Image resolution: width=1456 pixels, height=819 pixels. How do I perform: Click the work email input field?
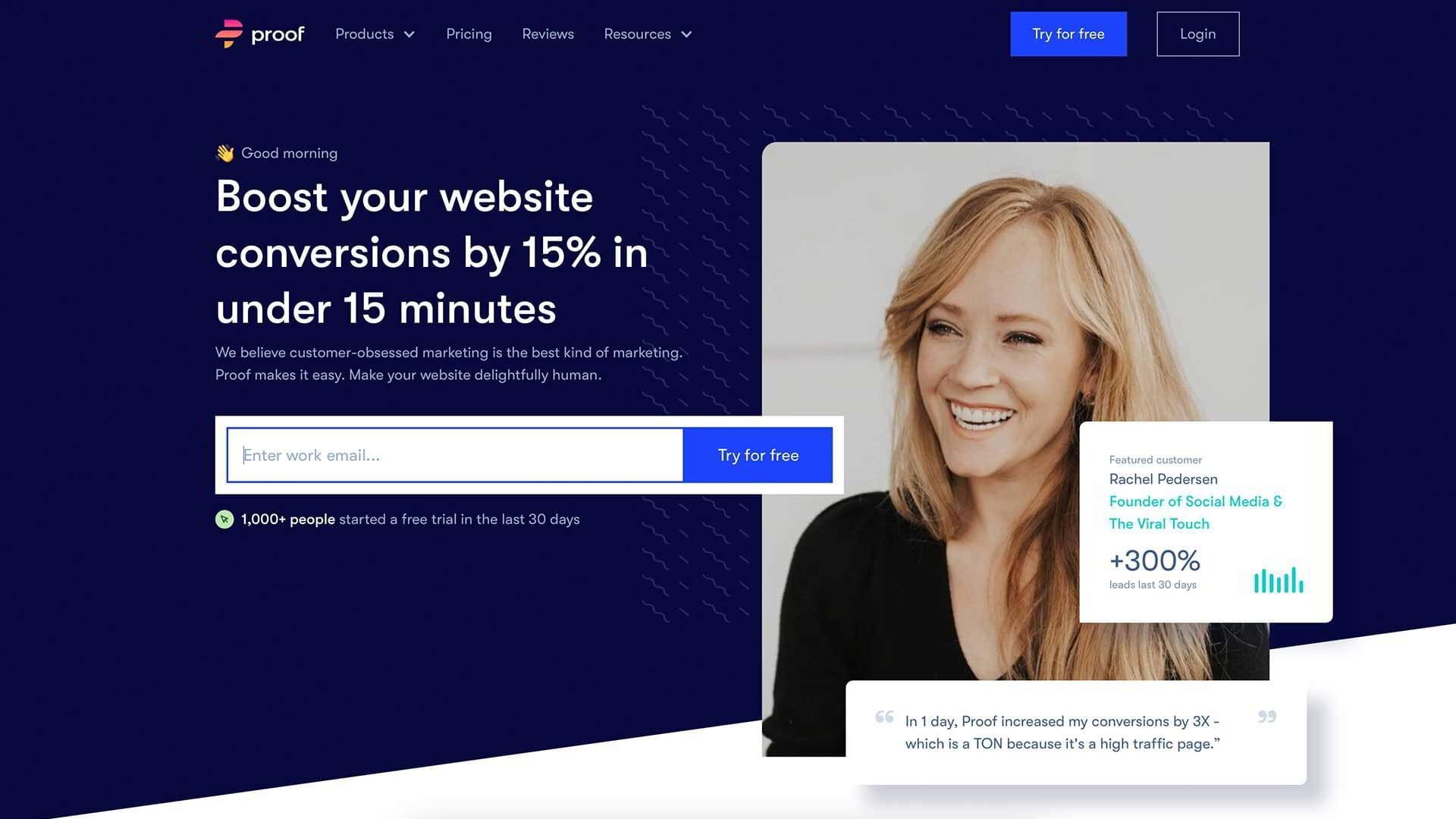454,455
